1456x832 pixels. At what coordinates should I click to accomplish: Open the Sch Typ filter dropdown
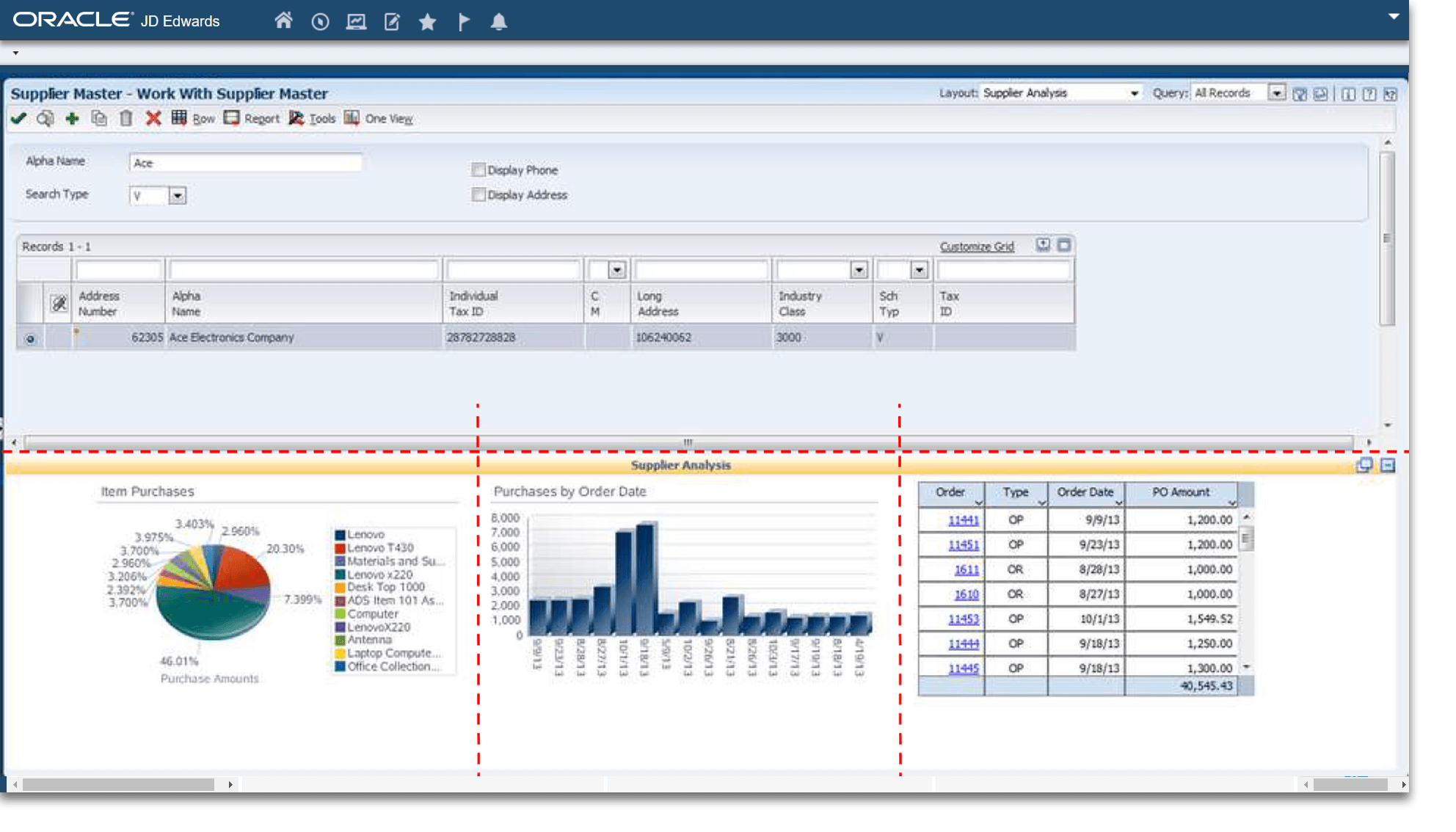point(919,271)
